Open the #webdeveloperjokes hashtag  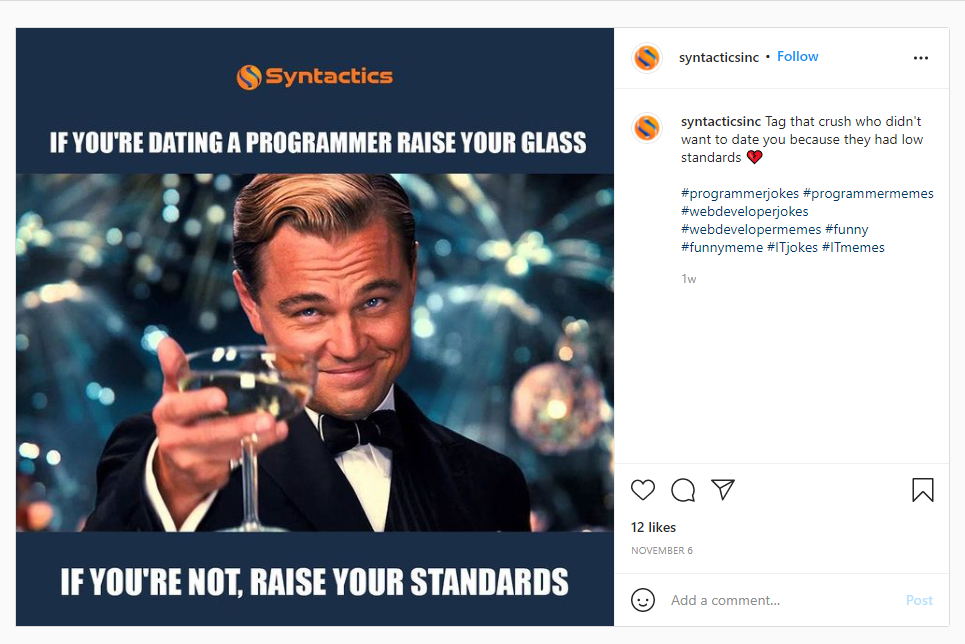pos(744,211)
